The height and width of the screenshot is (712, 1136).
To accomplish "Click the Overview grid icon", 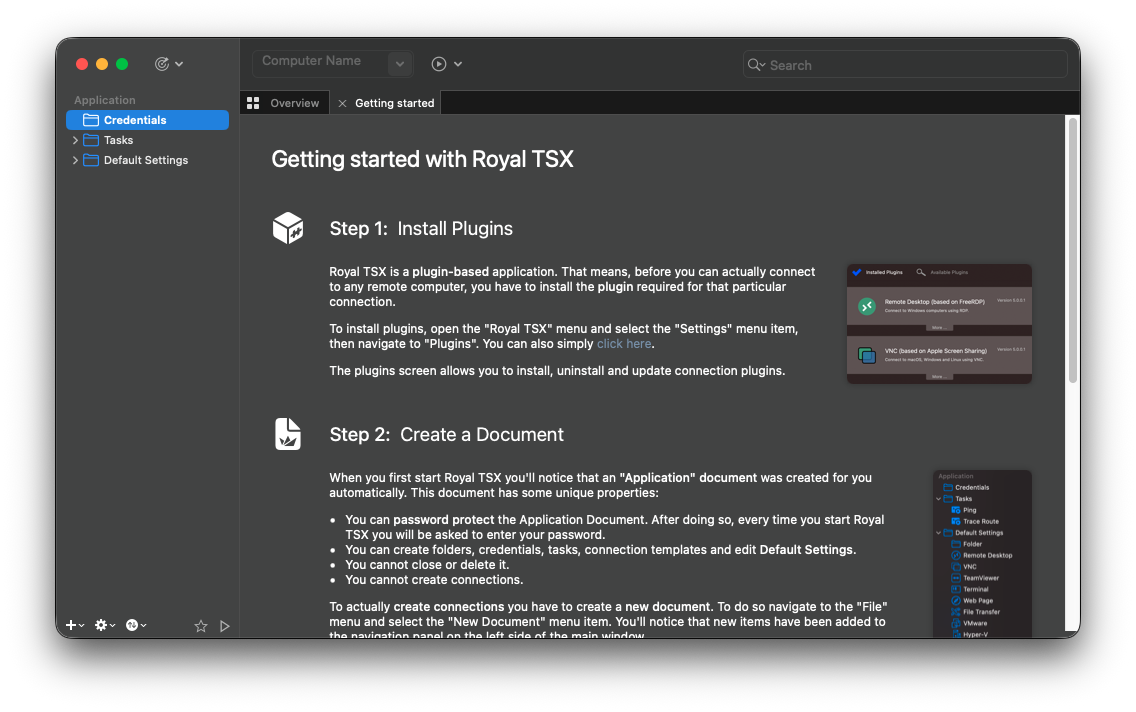I will tap(253, 103).
